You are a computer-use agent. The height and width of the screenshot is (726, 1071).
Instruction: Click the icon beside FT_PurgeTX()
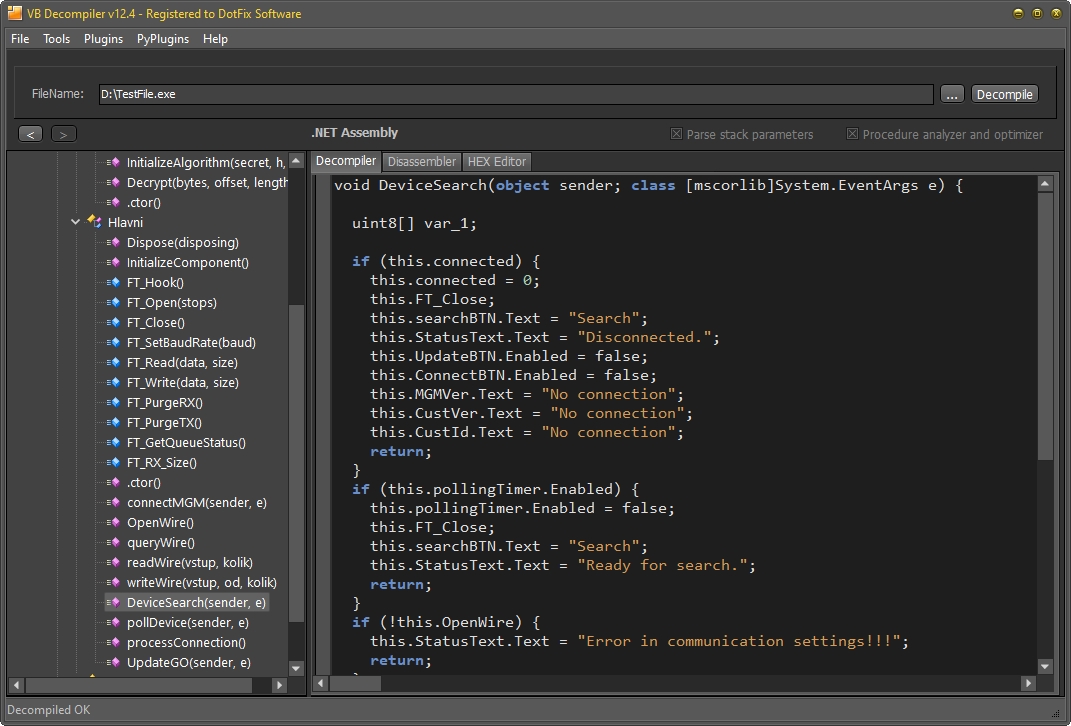coord(113,423)
